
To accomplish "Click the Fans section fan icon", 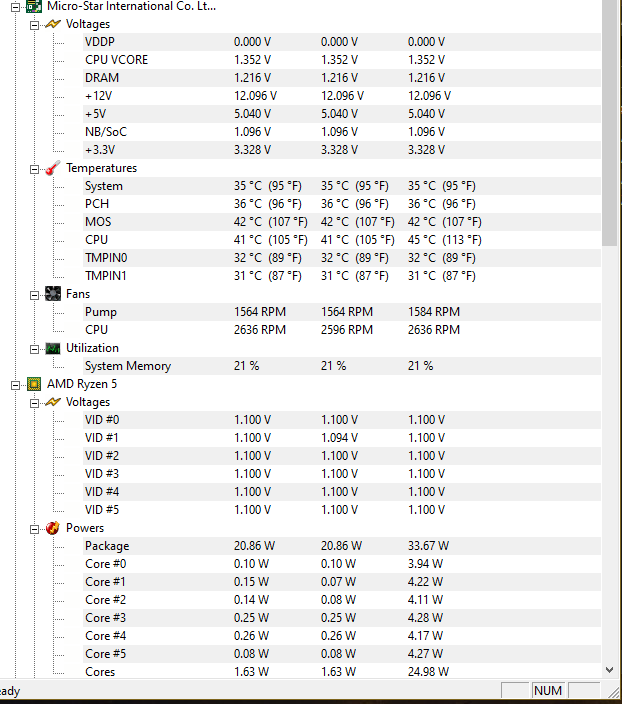I will tap(53, 294).
